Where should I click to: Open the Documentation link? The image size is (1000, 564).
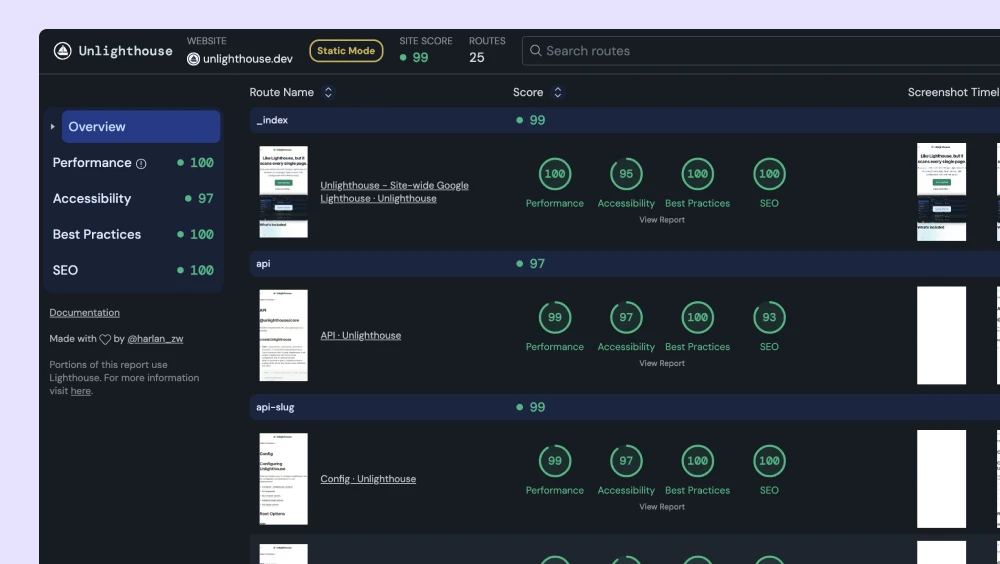click(x=84, y=313)
